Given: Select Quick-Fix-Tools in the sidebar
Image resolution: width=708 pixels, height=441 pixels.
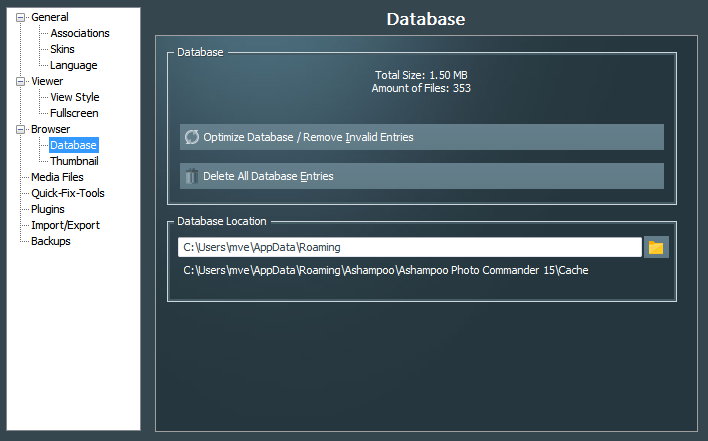Looking at the screenshot, I should point(68,193).
